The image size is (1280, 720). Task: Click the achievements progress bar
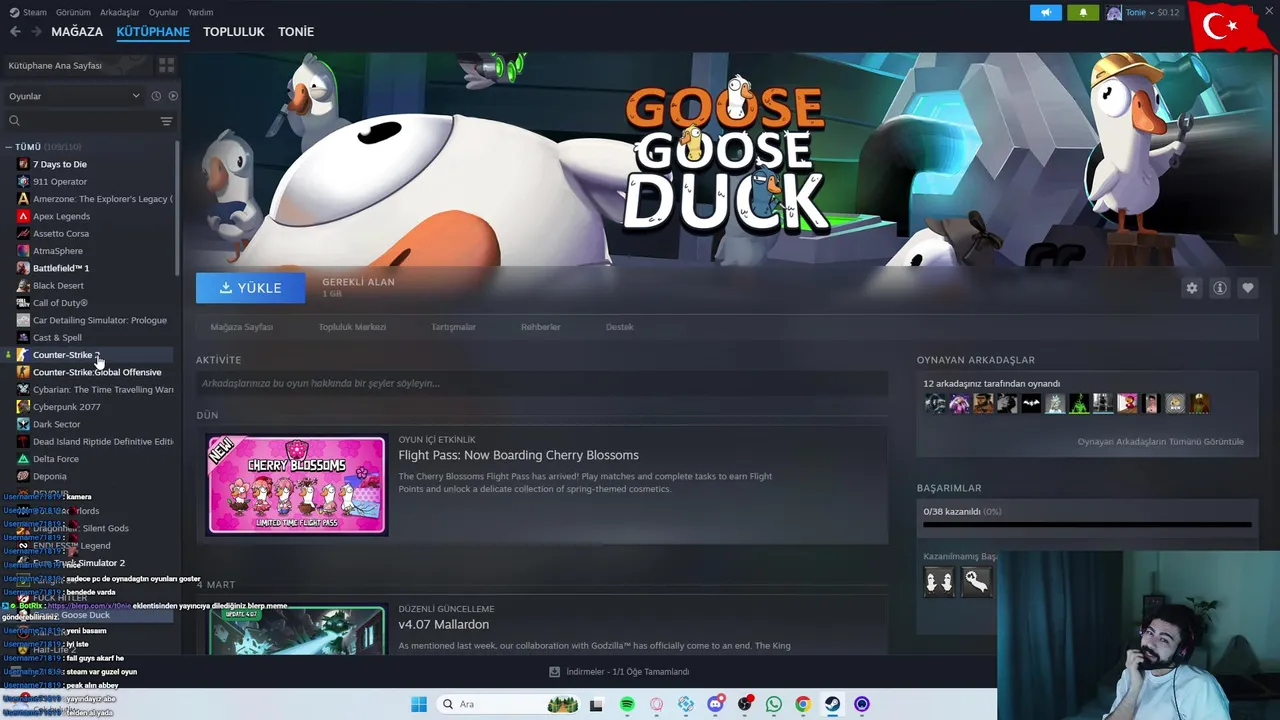[x=1087, y=524]
